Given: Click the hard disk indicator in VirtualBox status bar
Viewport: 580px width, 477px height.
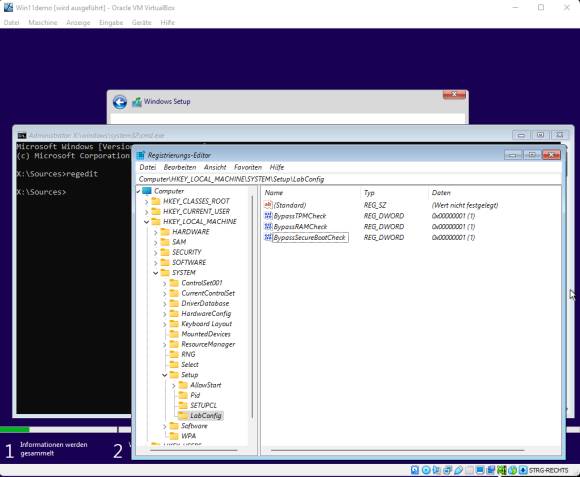Looking at the screenshot, I should coord(415,470).
